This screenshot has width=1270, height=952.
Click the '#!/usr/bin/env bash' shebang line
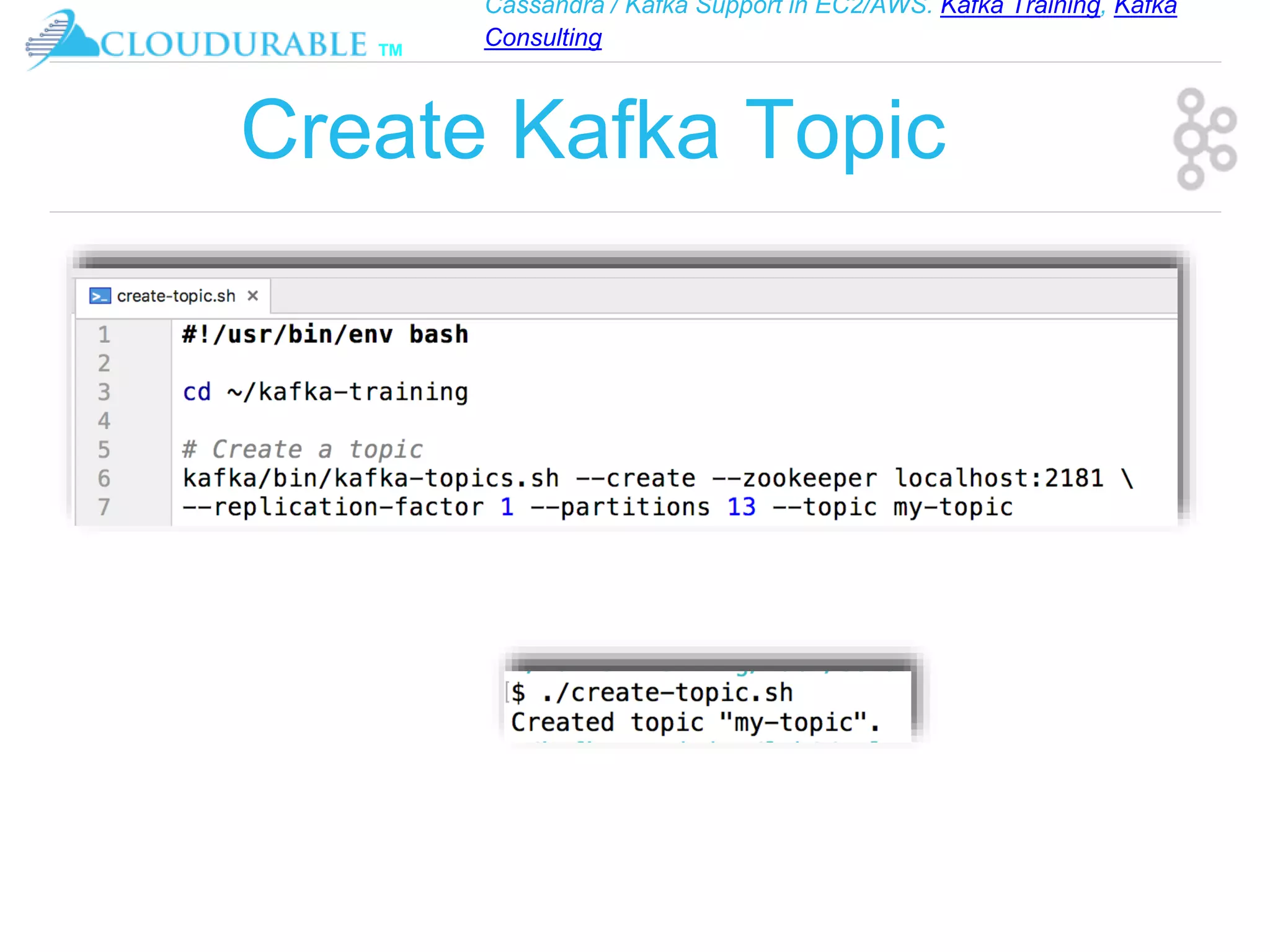point(325,335)
